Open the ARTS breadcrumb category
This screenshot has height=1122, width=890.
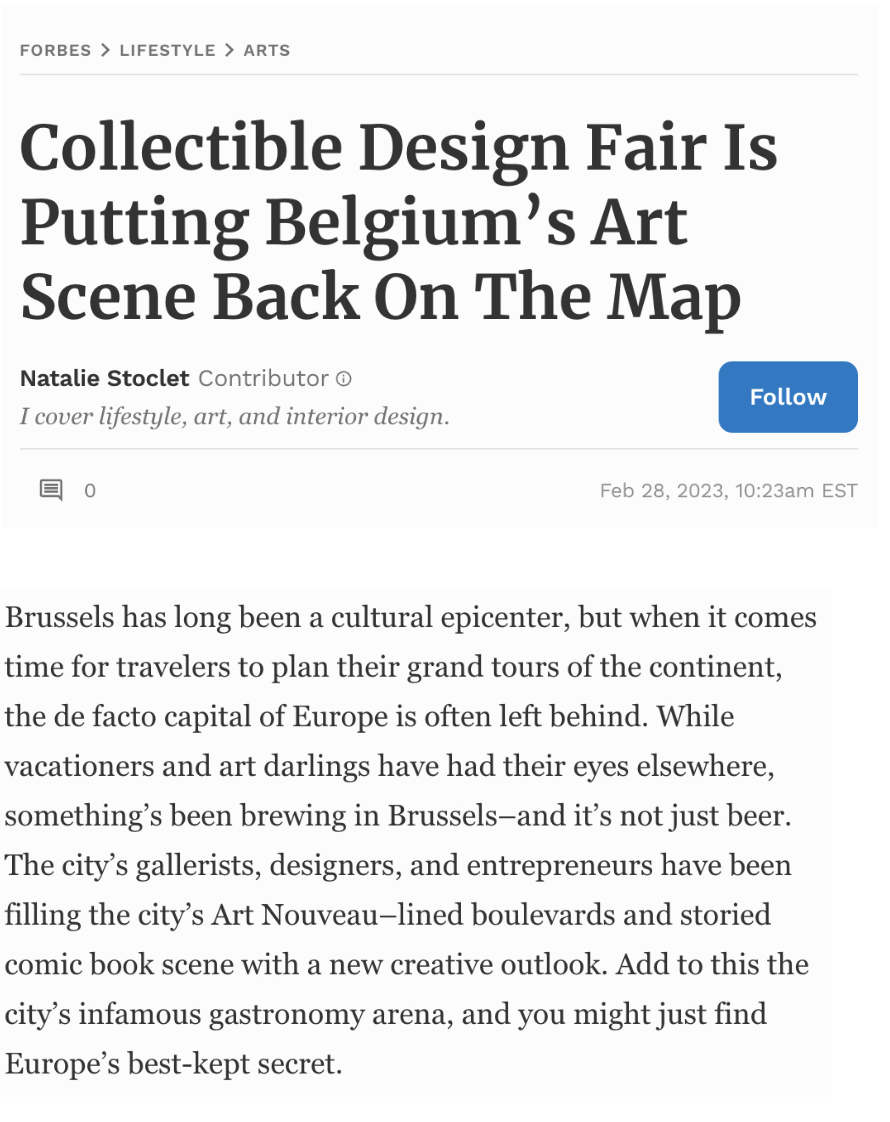coord(267,50)
